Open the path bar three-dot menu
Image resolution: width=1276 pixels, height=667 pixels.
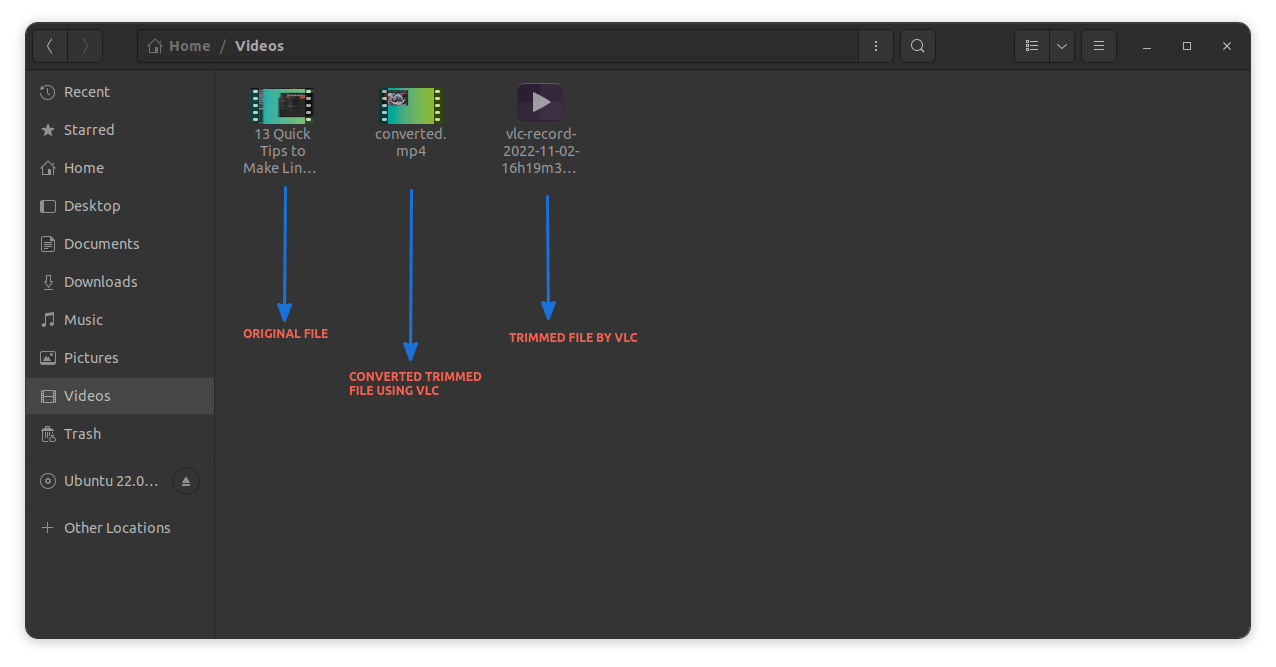876,46
